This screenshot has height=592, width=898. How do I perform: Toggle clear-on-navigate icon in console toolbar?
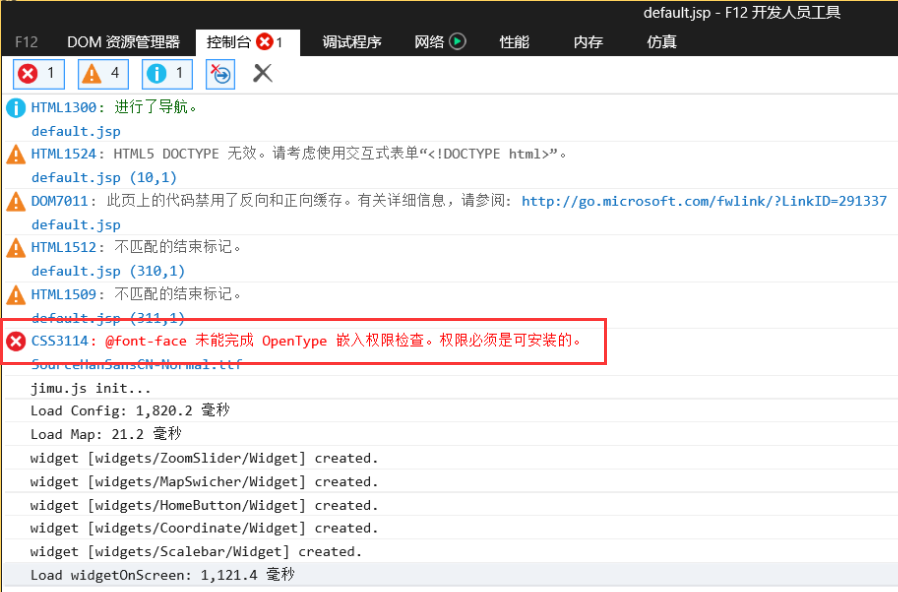coord(219,73)
